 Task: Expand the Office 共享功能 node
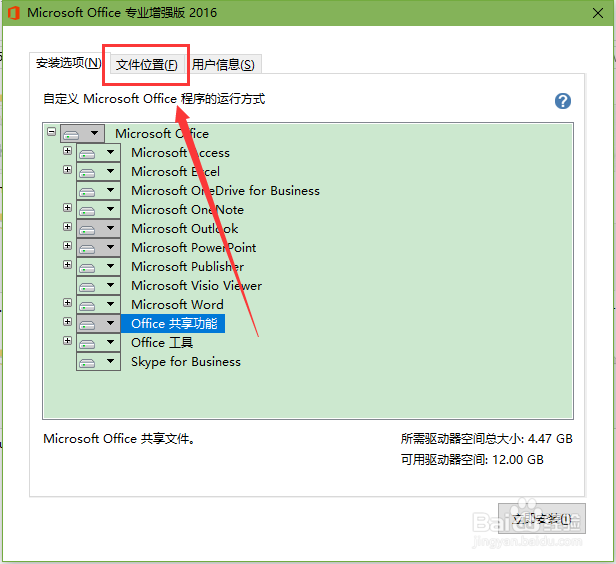click(68, 322)
